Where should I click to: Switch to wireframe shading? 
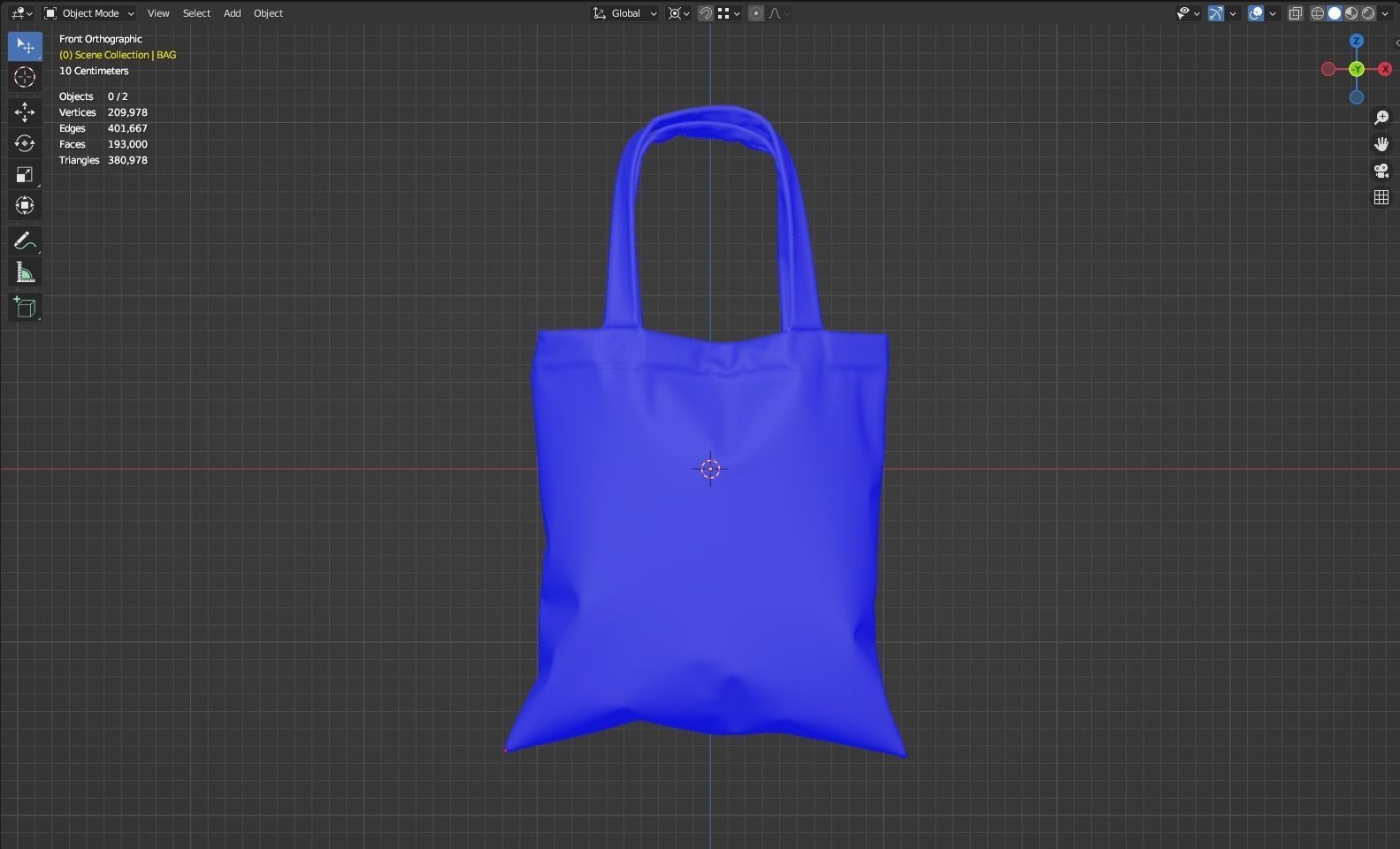pyautogui.click(x=1318, y=13)
